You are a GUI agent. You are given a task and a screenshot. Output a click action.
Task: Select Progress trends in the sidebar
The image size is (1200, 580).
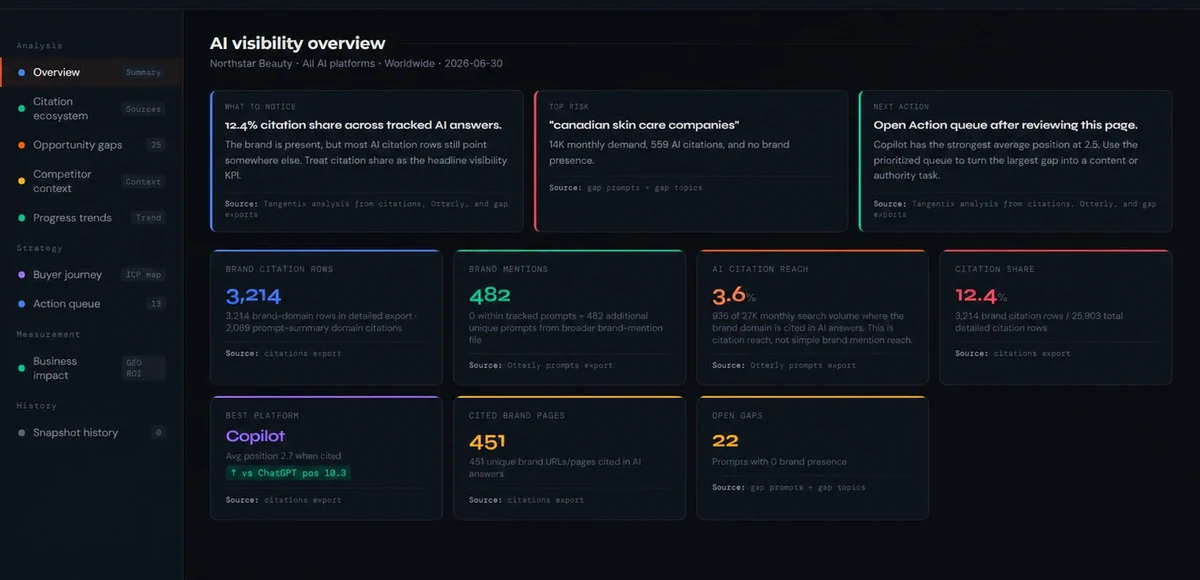[x=91, y=217]
